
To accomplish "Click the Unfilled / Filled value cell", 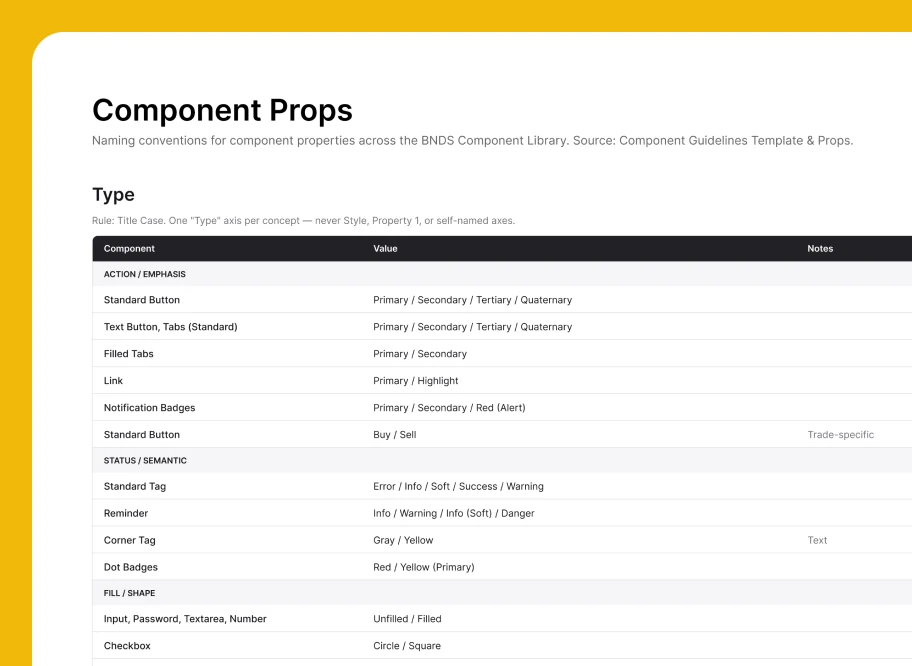I will (407, 619).
